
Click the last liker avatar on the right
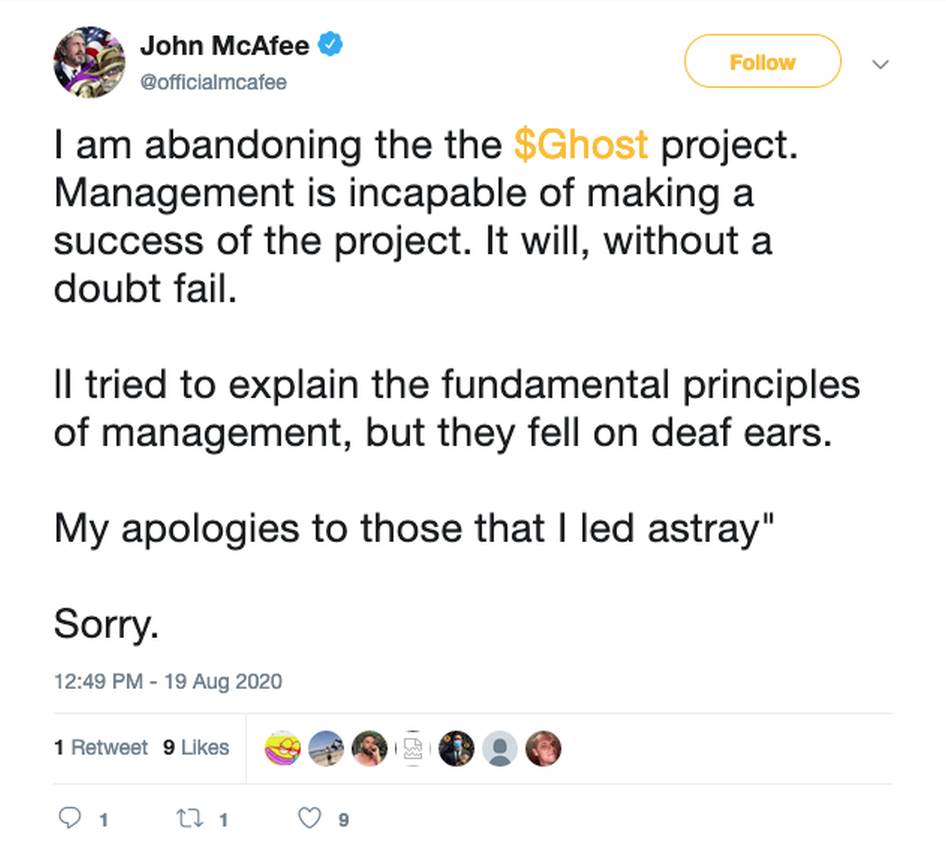(544, 748)
